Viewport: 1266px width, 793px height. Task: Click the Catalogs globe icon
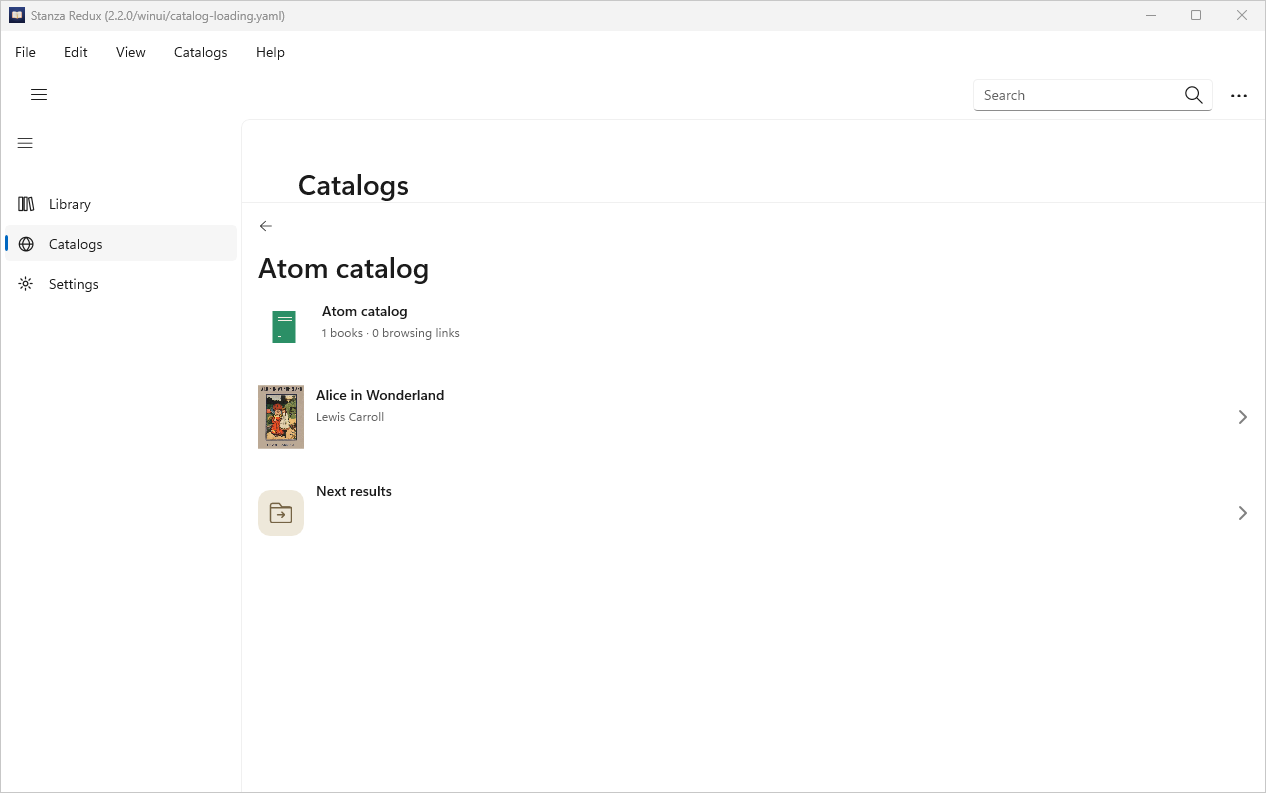[26, 244]
